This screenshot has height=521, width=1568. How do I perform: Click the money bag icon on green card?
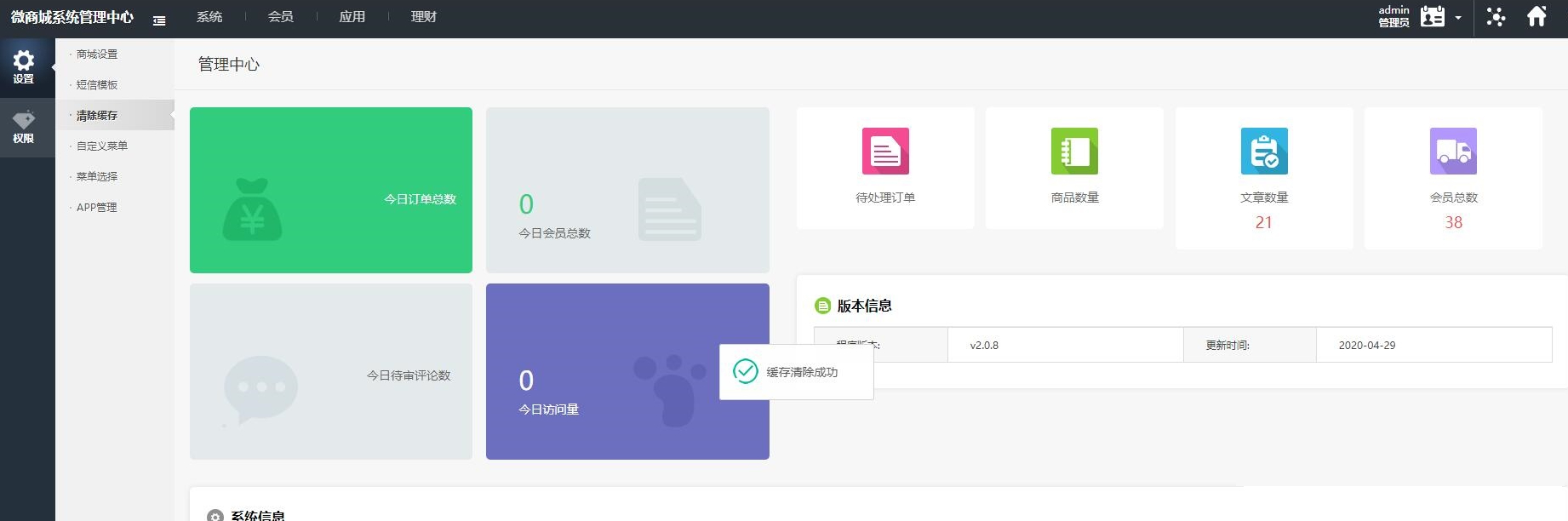(x=252, y=209)
